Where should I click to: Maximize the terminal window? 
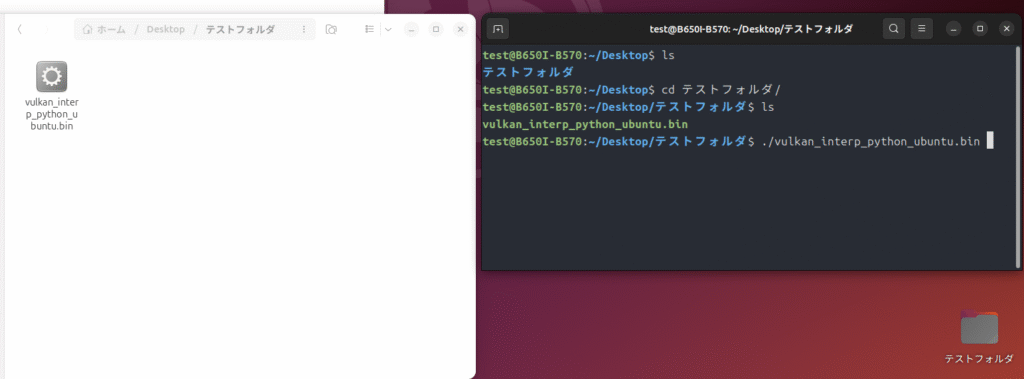(x=980, y=29)
